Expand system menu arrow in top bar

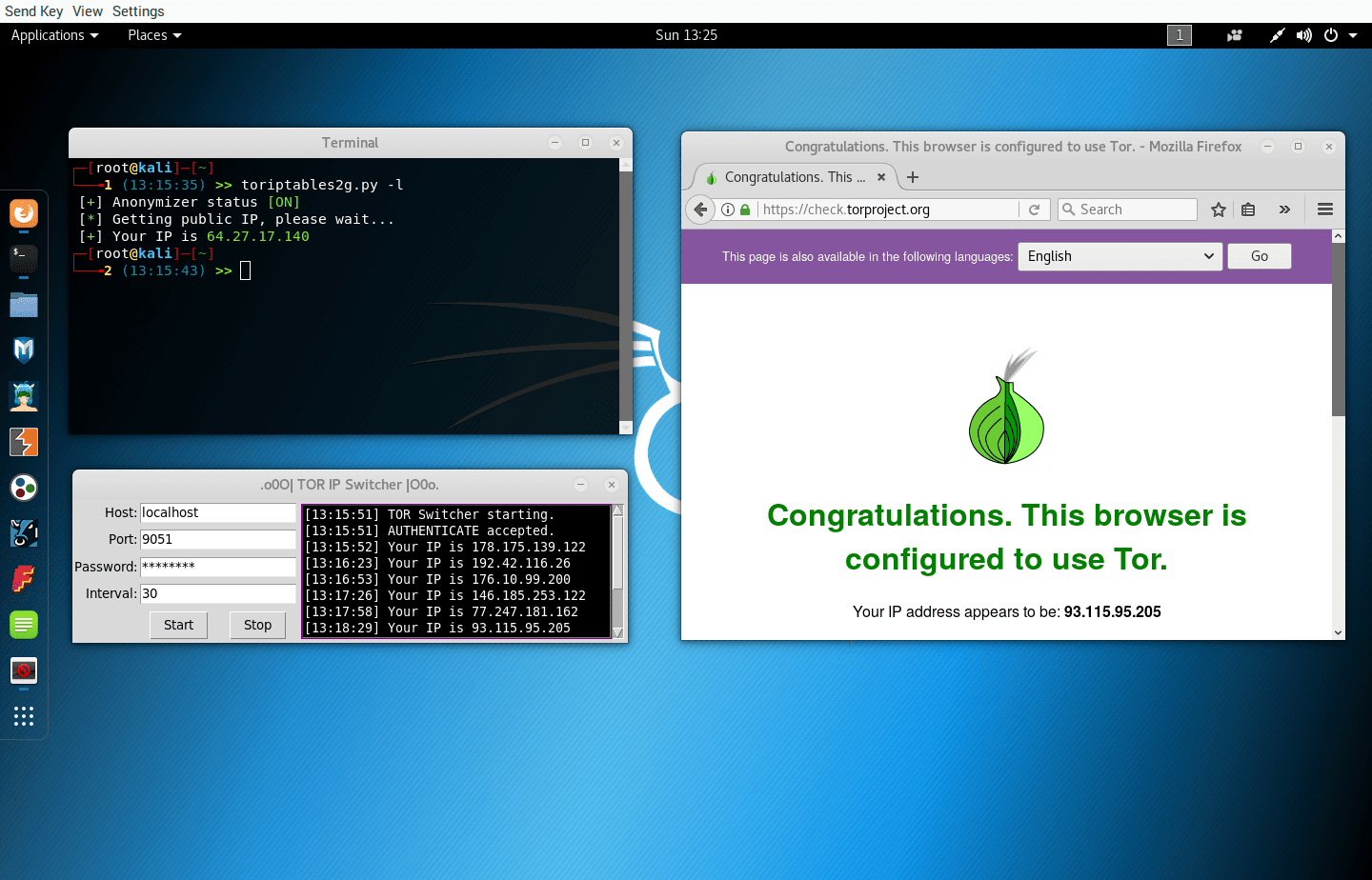coord(1353,35)
